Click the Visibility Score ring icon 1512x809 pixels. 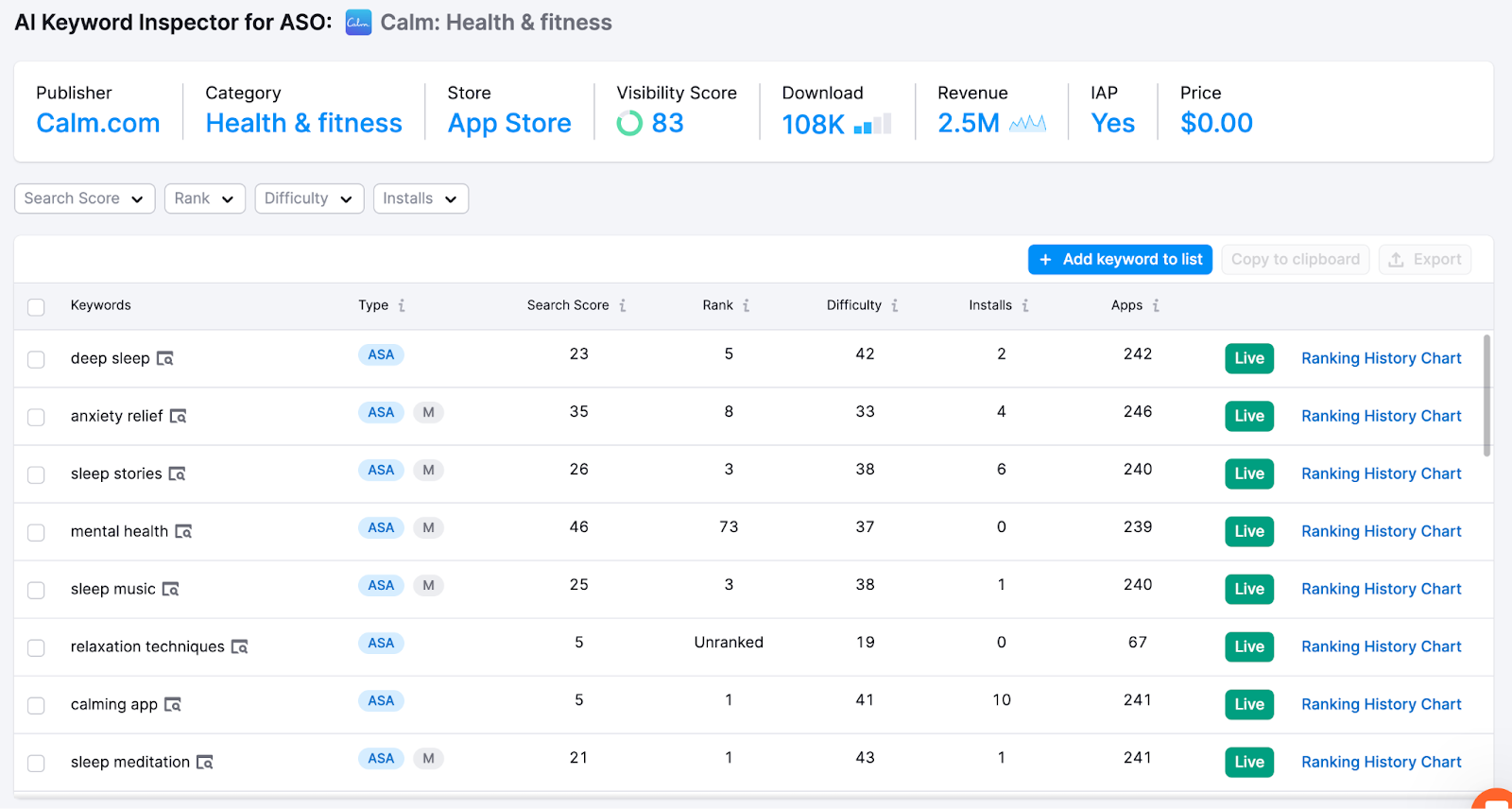point(629,123)
